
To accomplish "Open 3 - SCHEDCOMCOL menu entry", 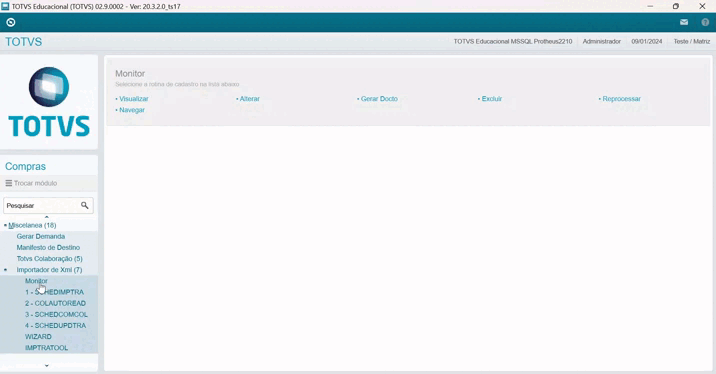I will pyautogui.click(x=56, y=315).
